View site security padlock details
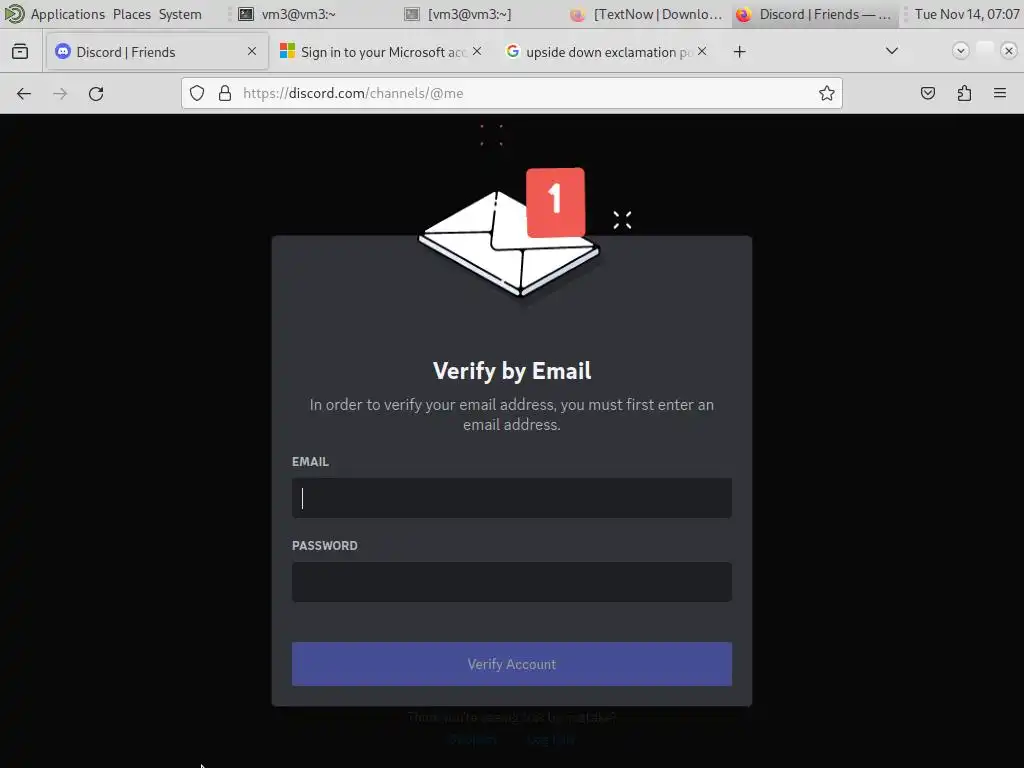 coord(225,93)
